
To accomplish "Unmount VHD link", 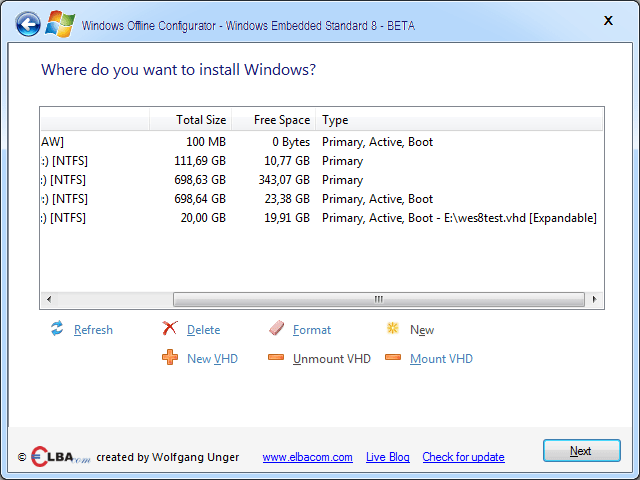I will tap(332, 359).
